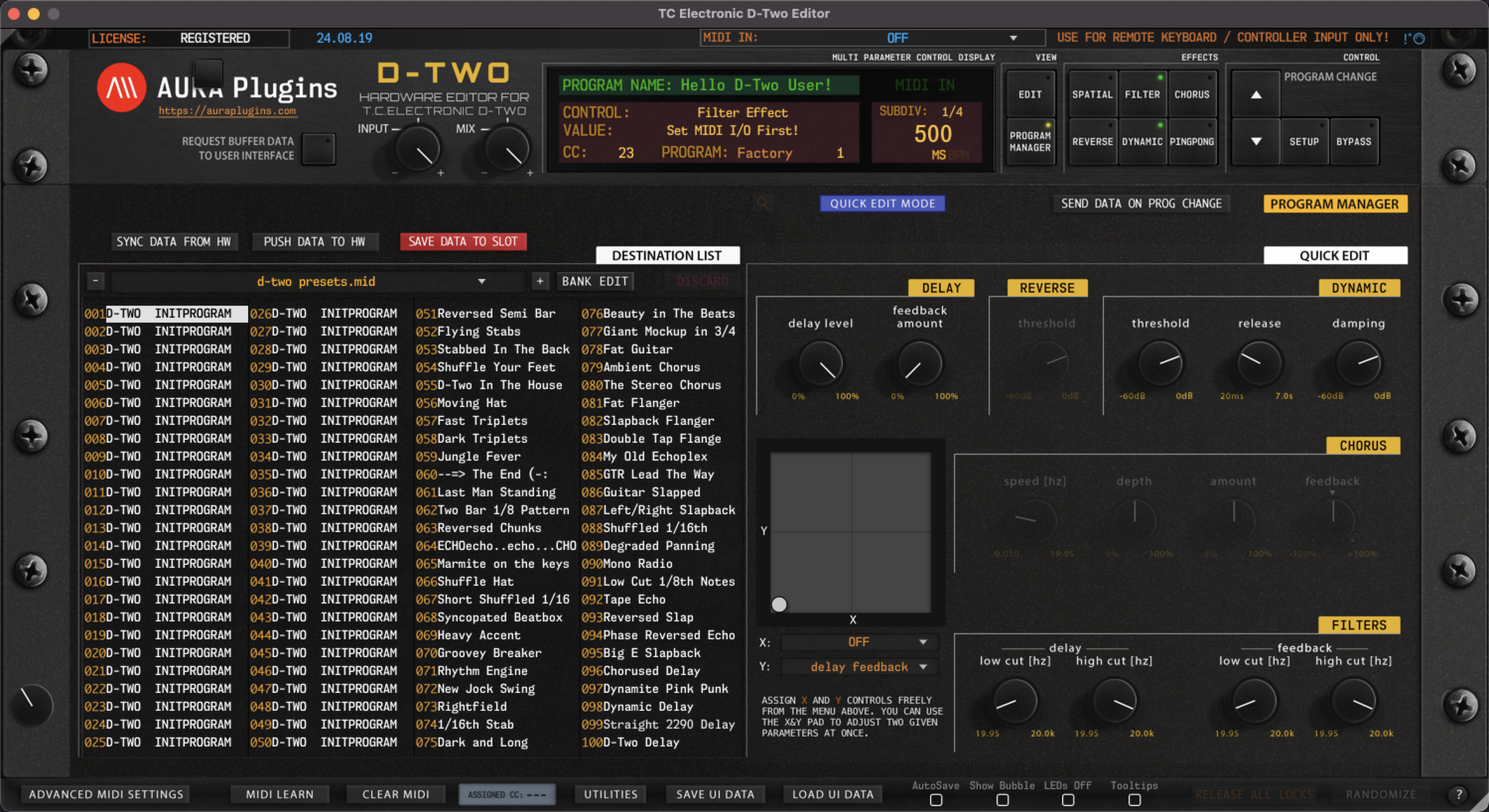Switch to the QUICK EDIT tab

pyautogui.click(x=1335, y=256)
